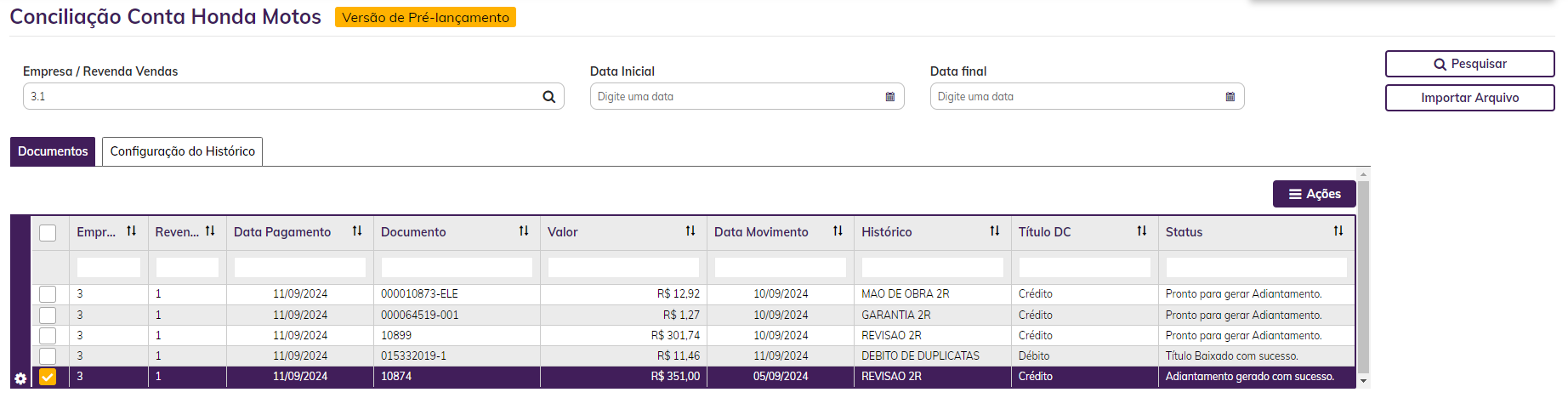The height and width of the screenshot is (415, 1568).
Task: Click the vertical scrollbar down arrow
Action: 1364,381
